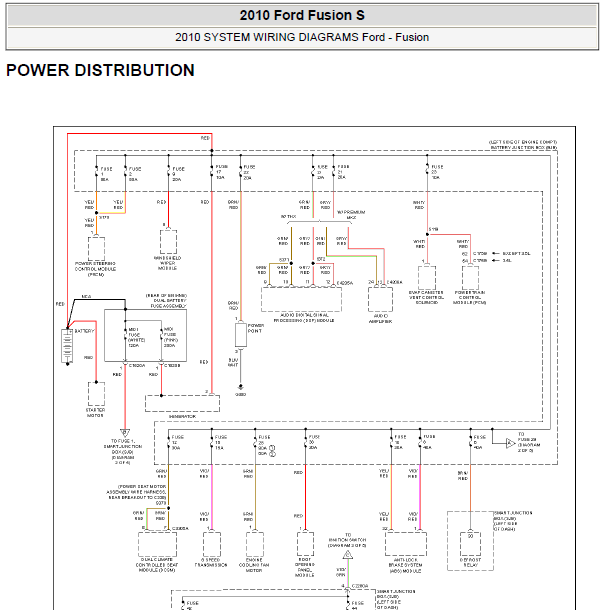
Task: Click the pink Midi Fuse symbol
Action: pyautogui.click(x=161, y=335)
